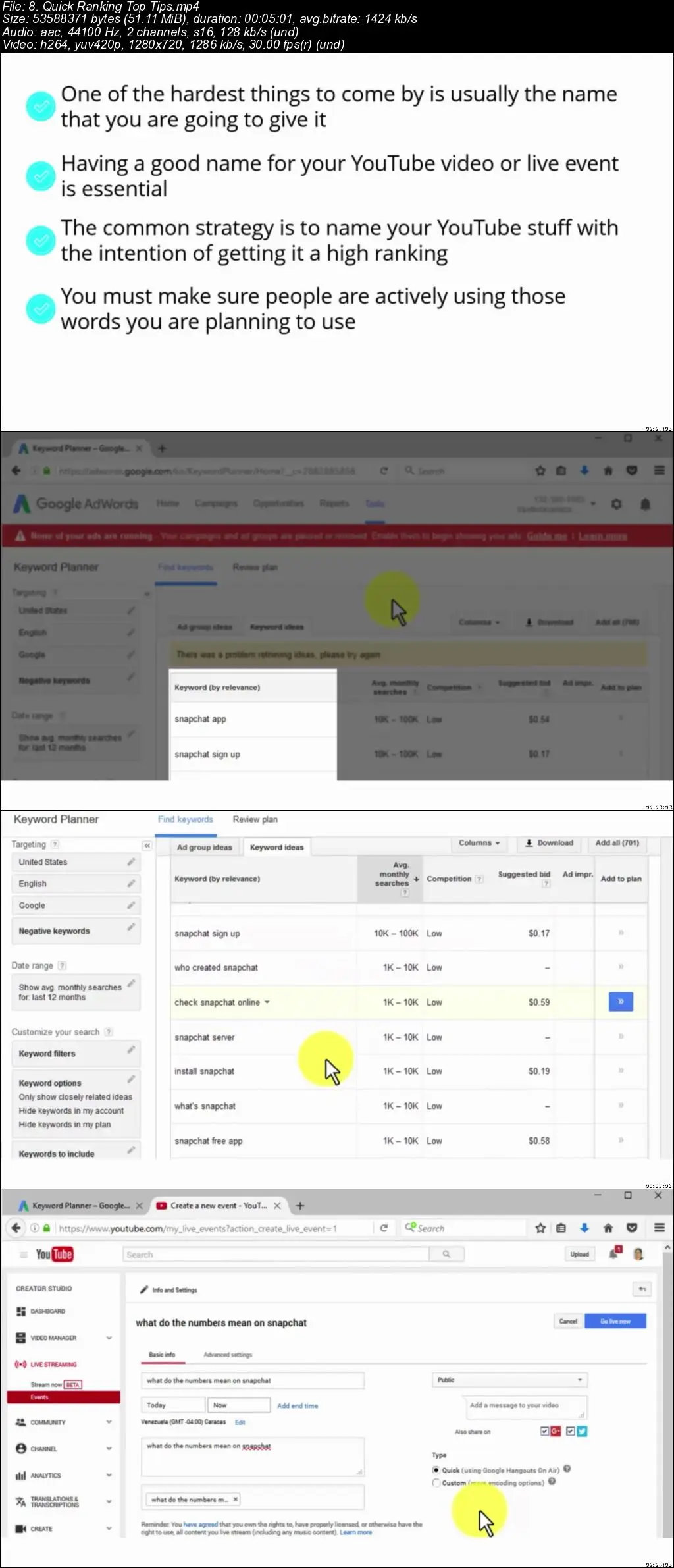Click the AdWords notification bell in the header

click(645, 504)
